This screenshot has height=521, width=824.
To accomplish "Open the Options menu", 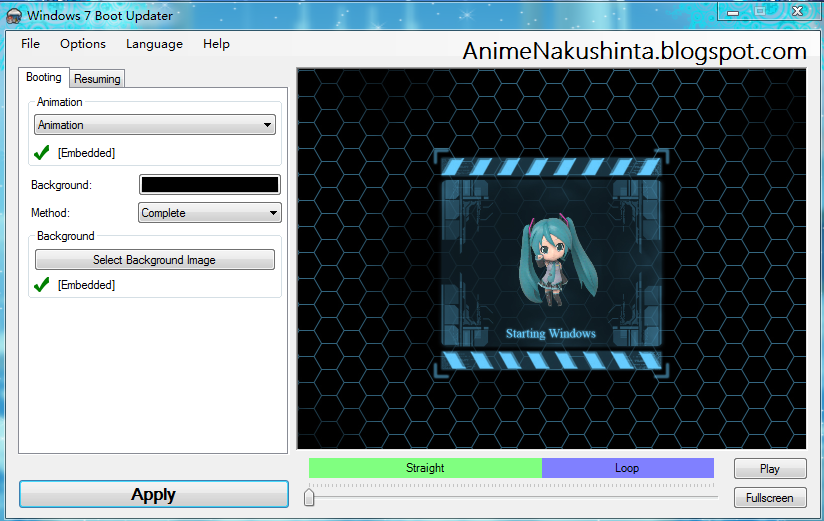I will [83, 44].
